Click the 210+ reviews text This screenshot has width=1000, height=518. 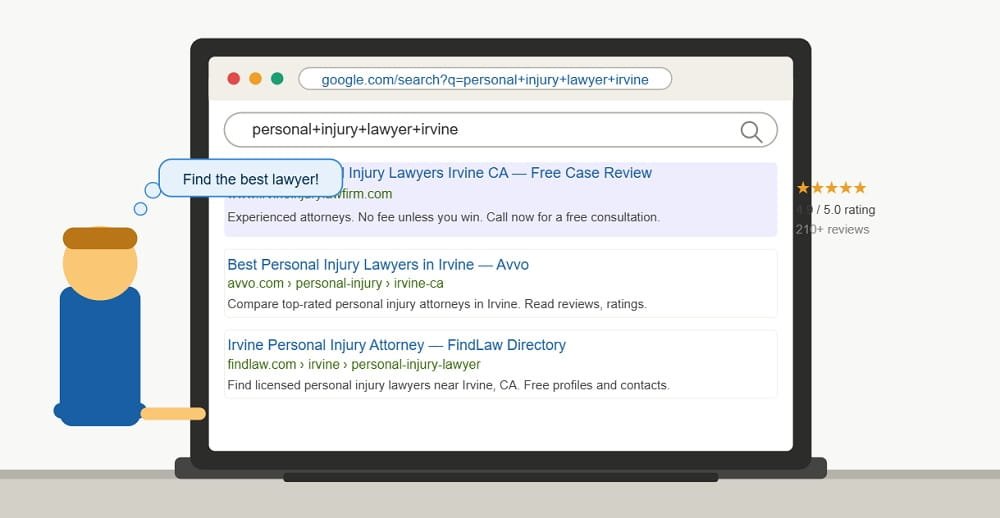pyautogui.click(x=832, y=230)
